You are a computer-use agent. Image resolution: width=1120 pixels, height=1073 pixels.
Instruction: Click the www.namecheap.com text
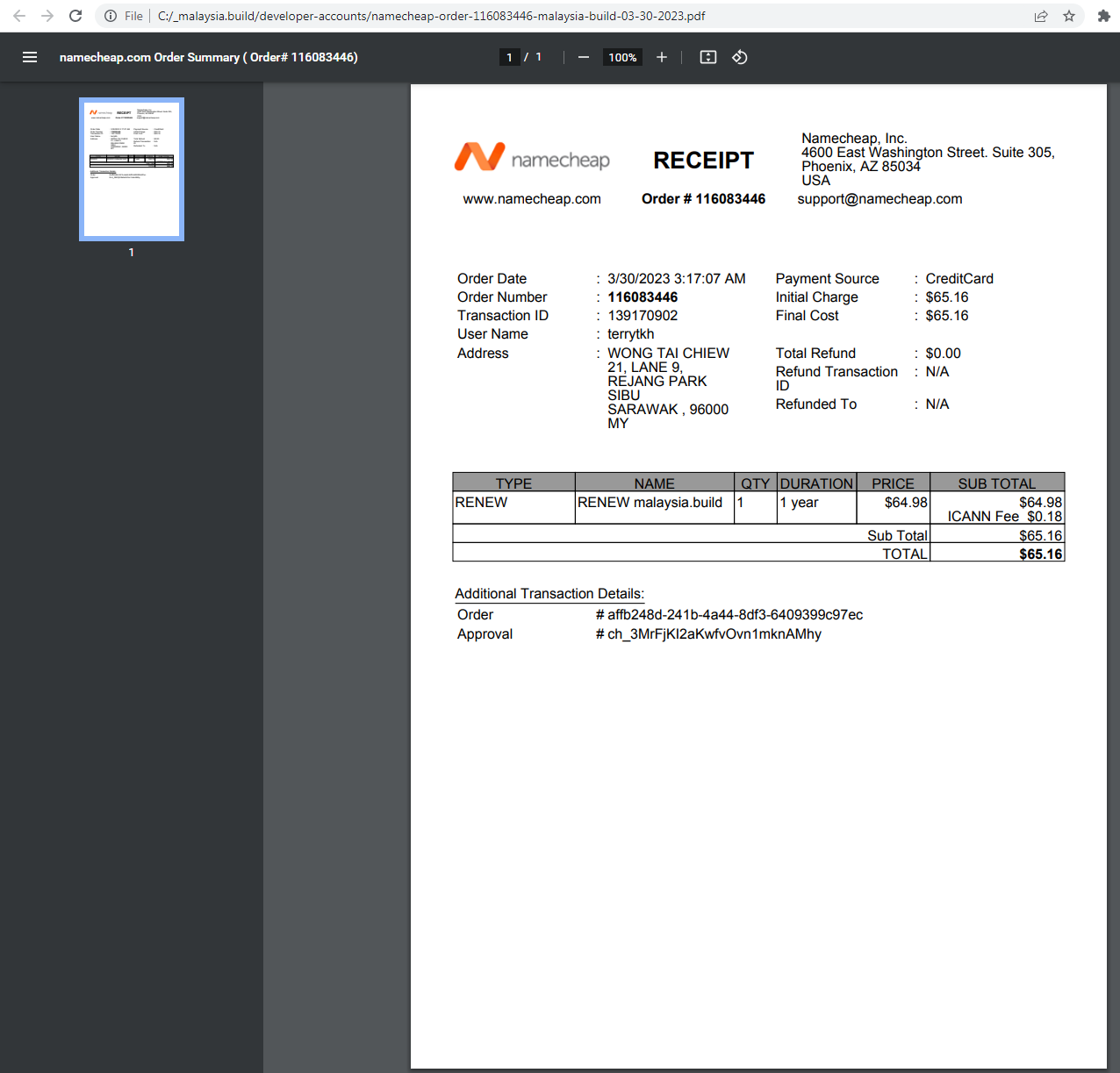532,199
